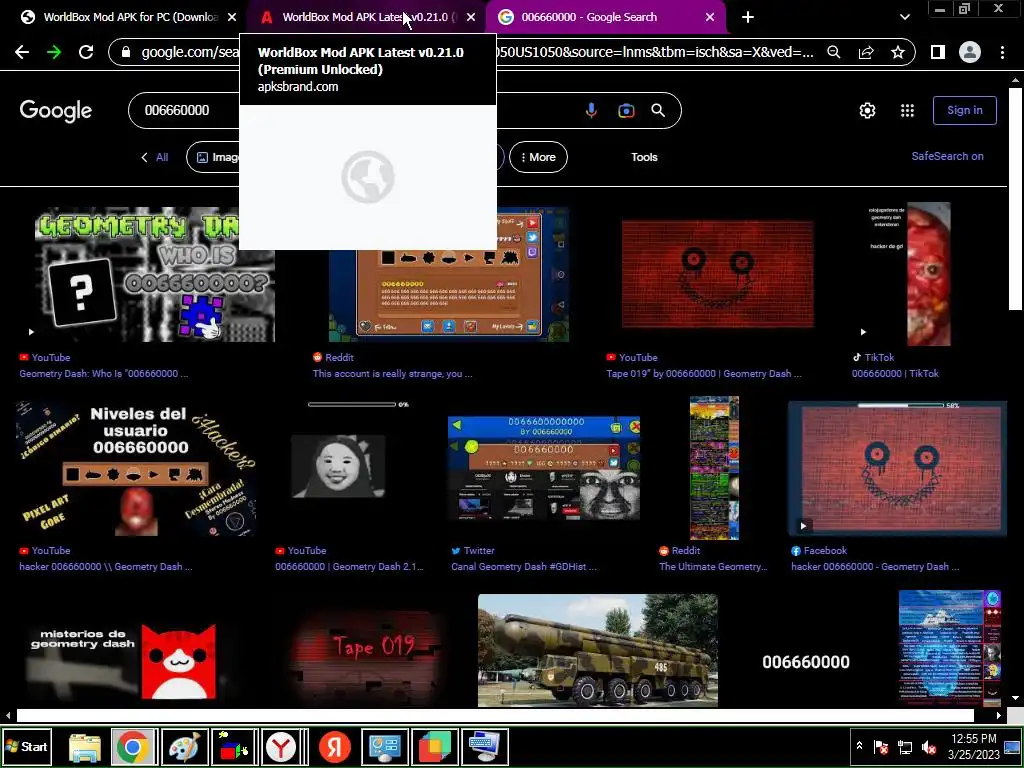This screenshot has height=768, width=1024.
Task: Click the muted volume tray icon
Action: point(928,747)
